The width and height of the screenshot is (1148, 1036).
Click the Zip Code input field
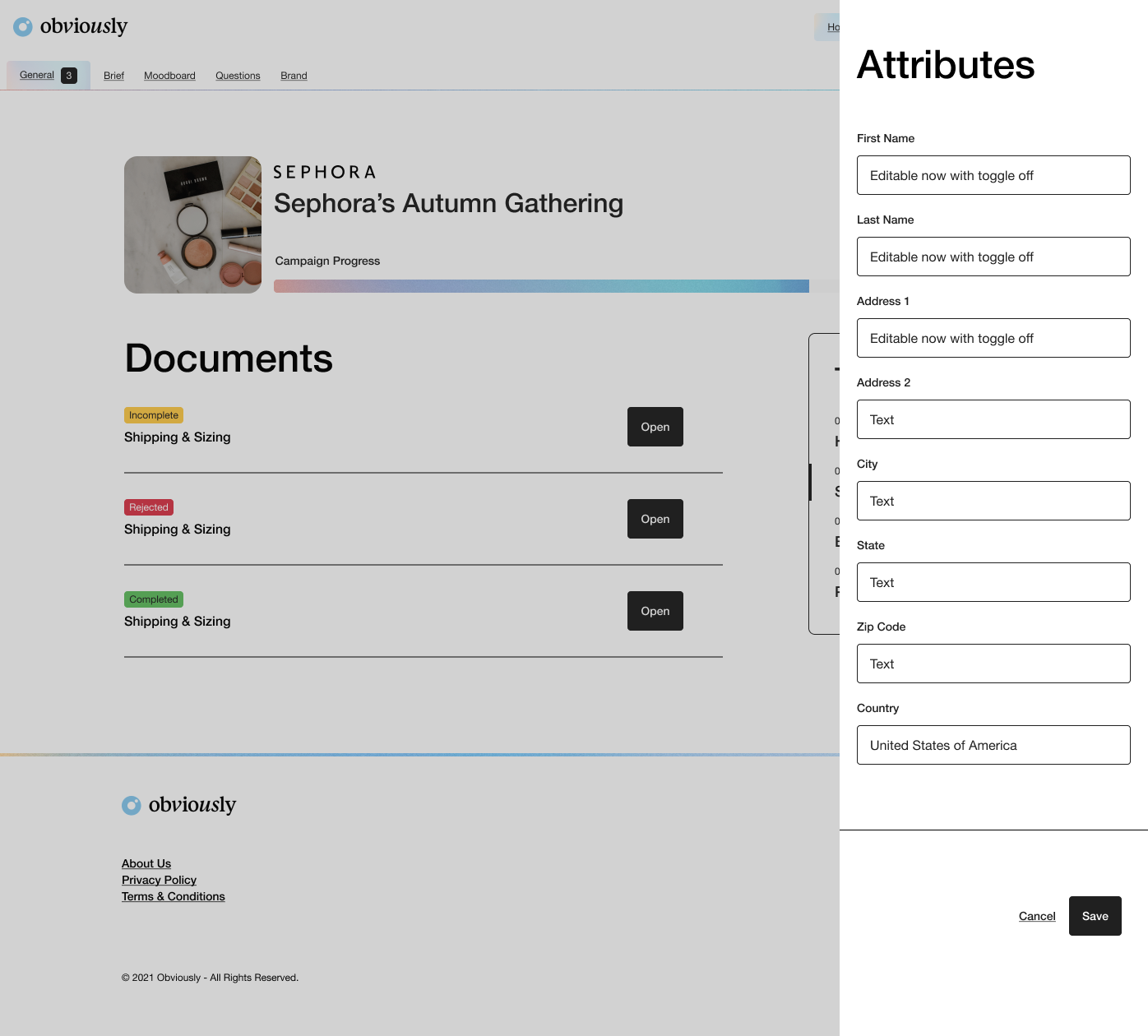[993, 664]
